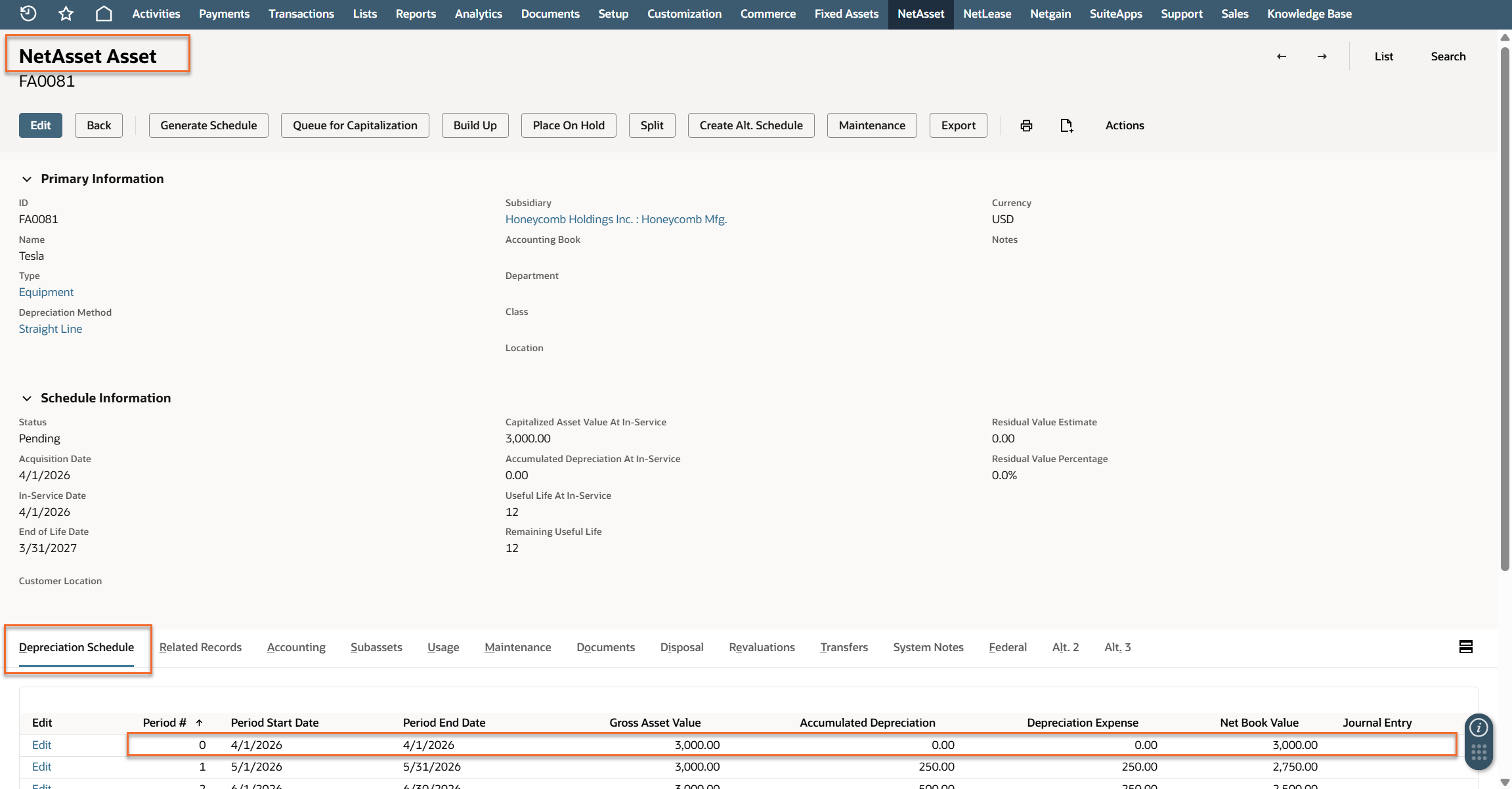
Task: Click the Generate Schedule button
Action: [x=208, y=125]
